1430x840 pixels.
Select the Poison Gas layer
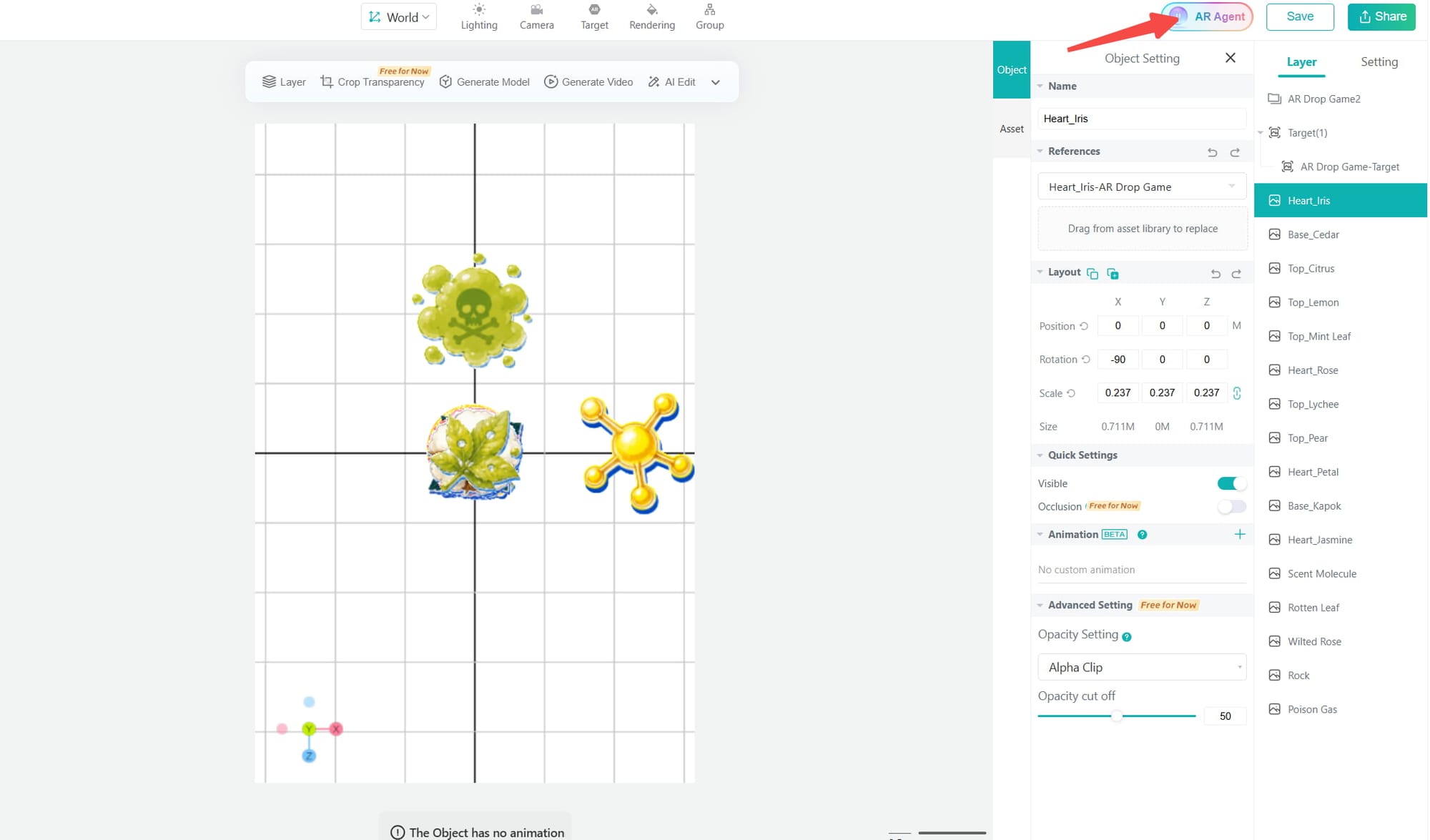1341,709
